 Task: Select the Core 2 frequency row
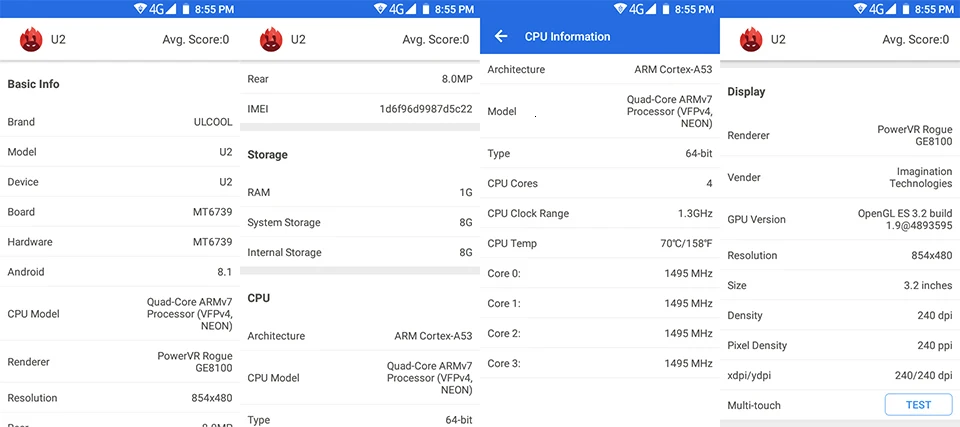click(600, 333)
